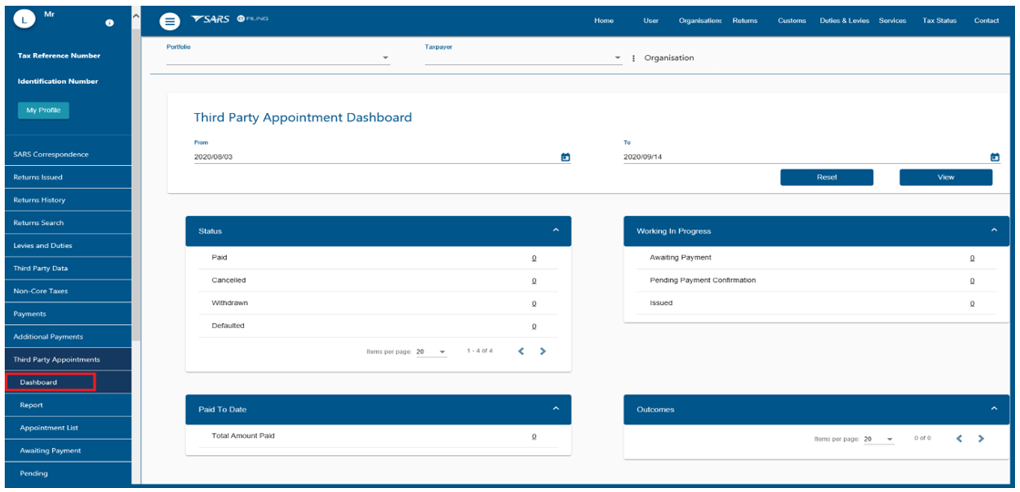The image size is (1020, 492).
Task: Click the hamburger menu icon
Action: (x=171, y=21)
